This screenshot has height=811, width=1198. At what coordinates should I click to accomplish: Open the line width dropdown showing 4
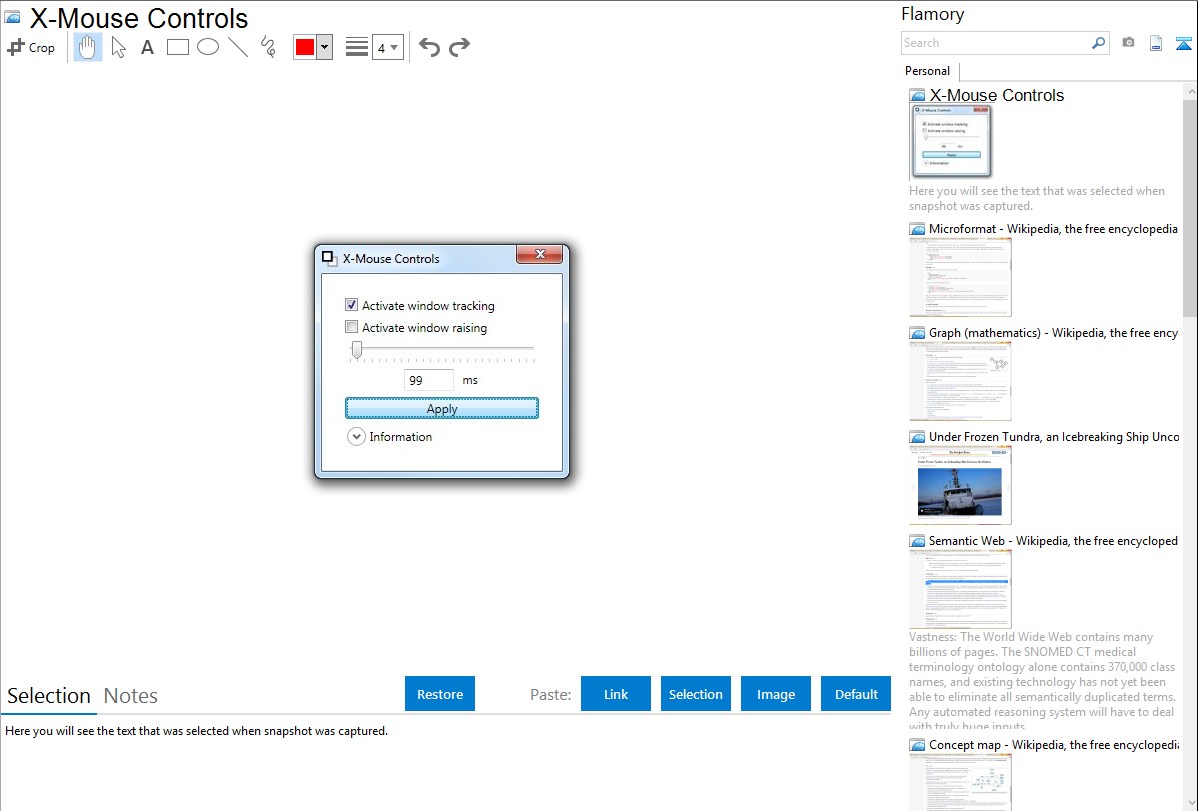point(387,47)
